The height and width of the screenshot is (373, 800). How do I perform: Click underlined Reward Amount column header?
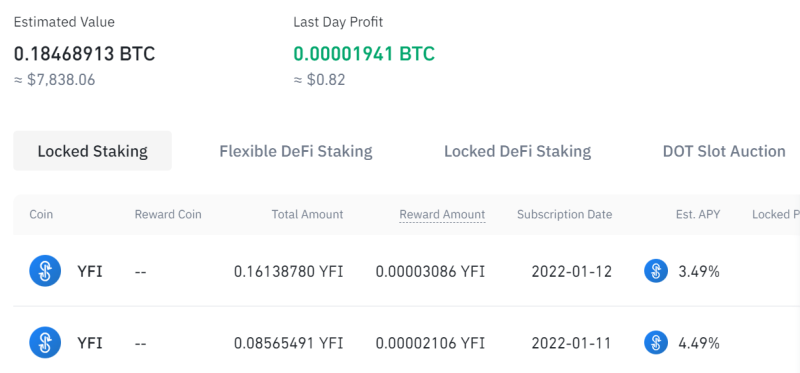(x=442, y=215)
